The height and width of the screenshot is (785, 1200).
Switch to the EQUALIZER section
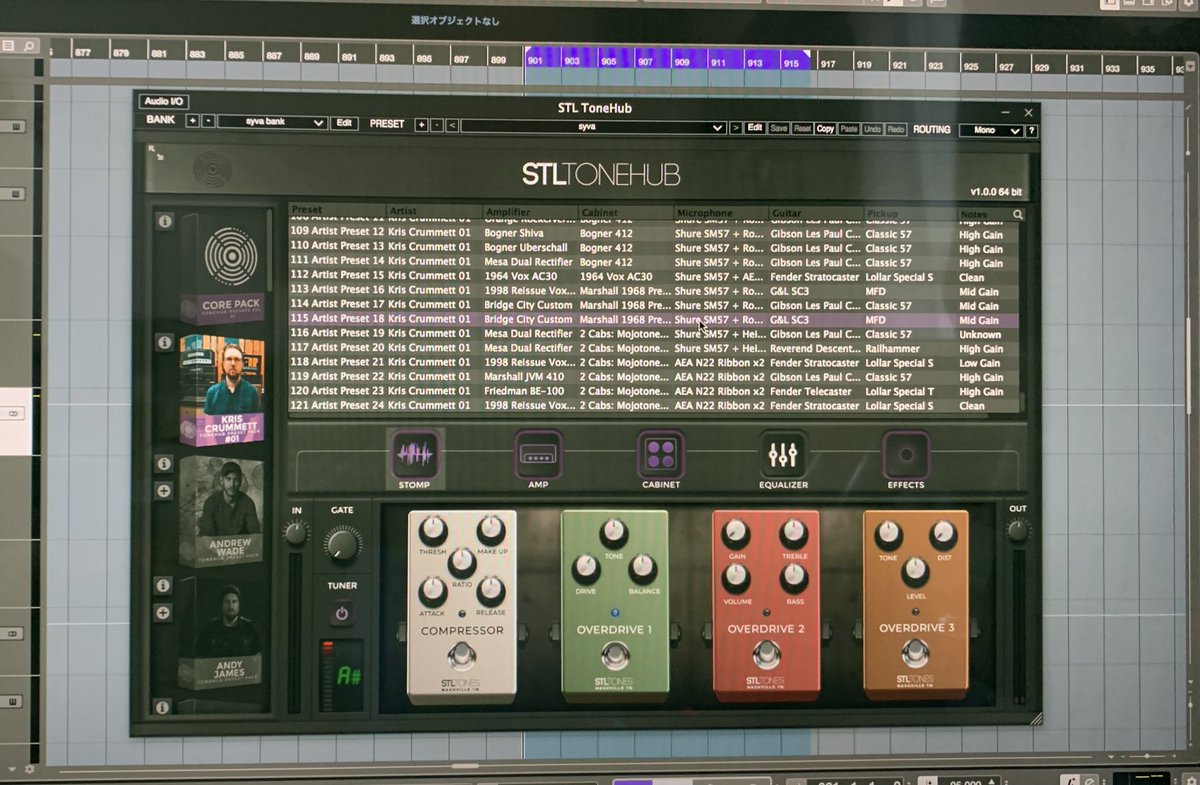pos(783,459)
